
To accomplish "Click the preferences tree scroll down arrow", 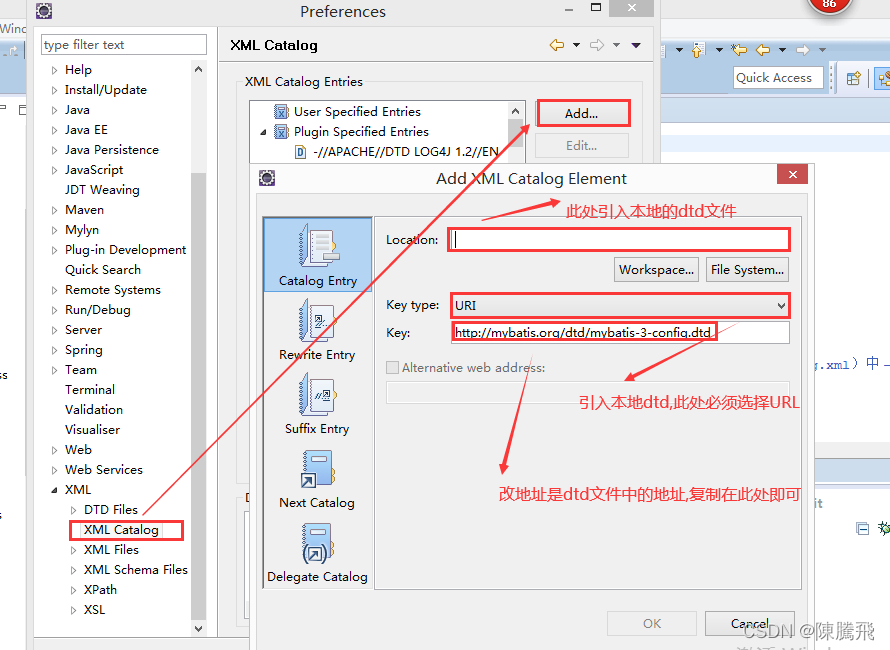I will pos(198,628).
